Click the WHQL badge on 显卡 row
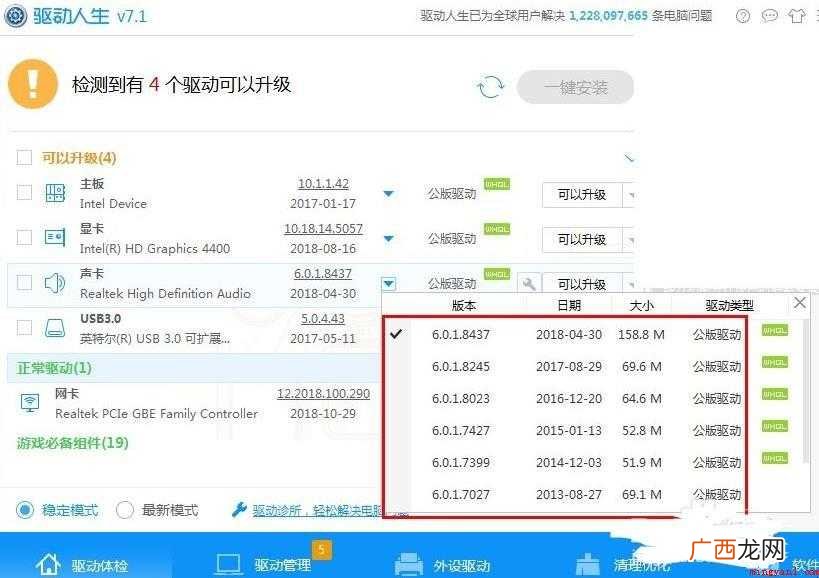The width and height of the screenshot is (819, 578). [497, 229]
